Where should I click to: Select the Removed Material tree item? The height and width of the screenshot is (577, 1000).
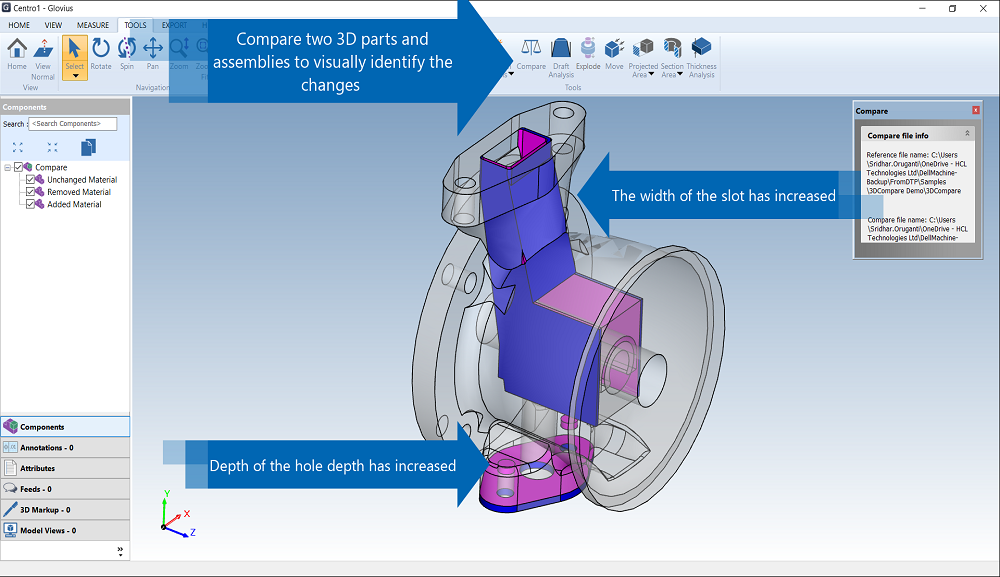78,192
